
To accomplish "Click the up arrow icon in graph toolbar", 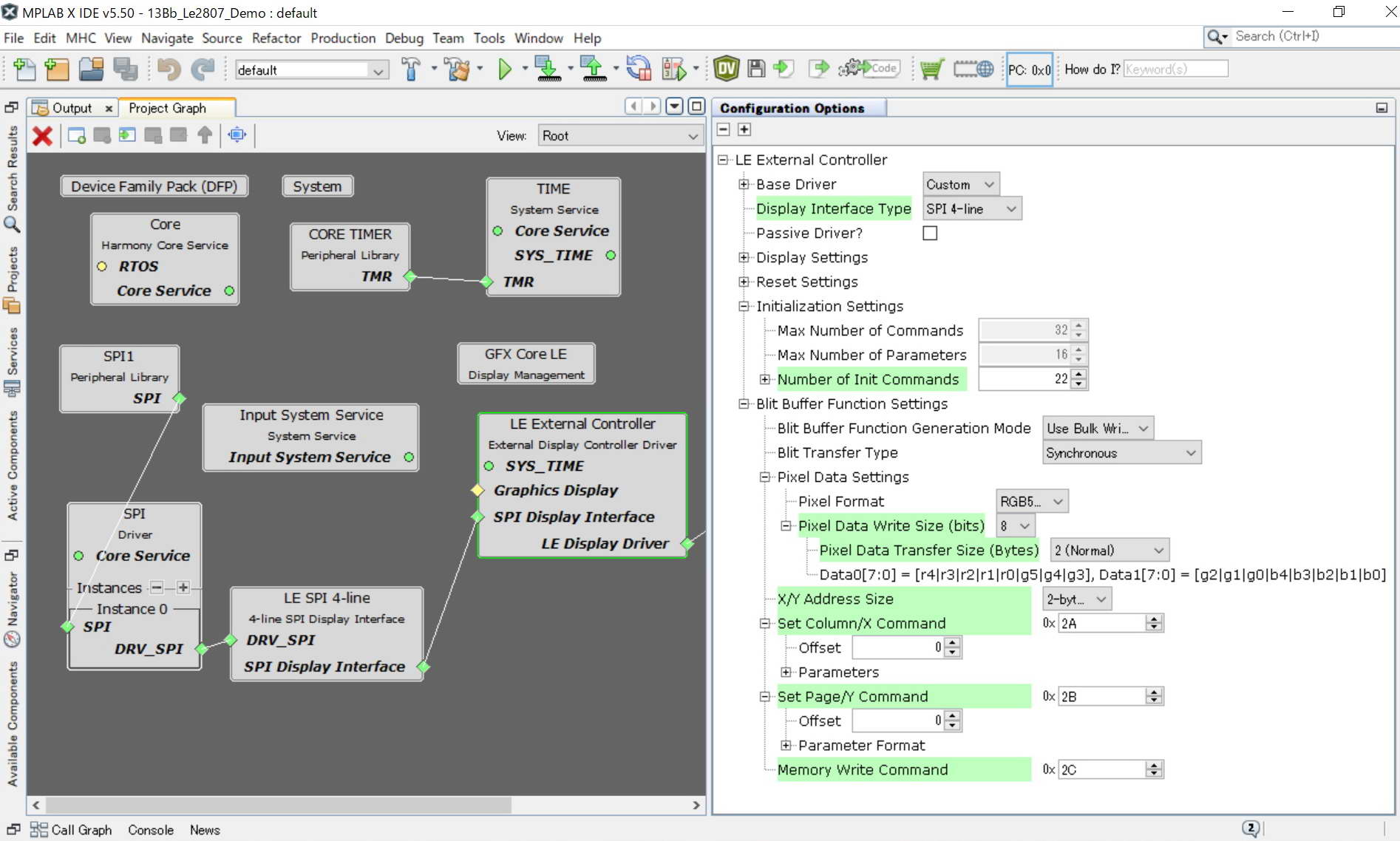I will pyautogui.click(x=205, y=135).
